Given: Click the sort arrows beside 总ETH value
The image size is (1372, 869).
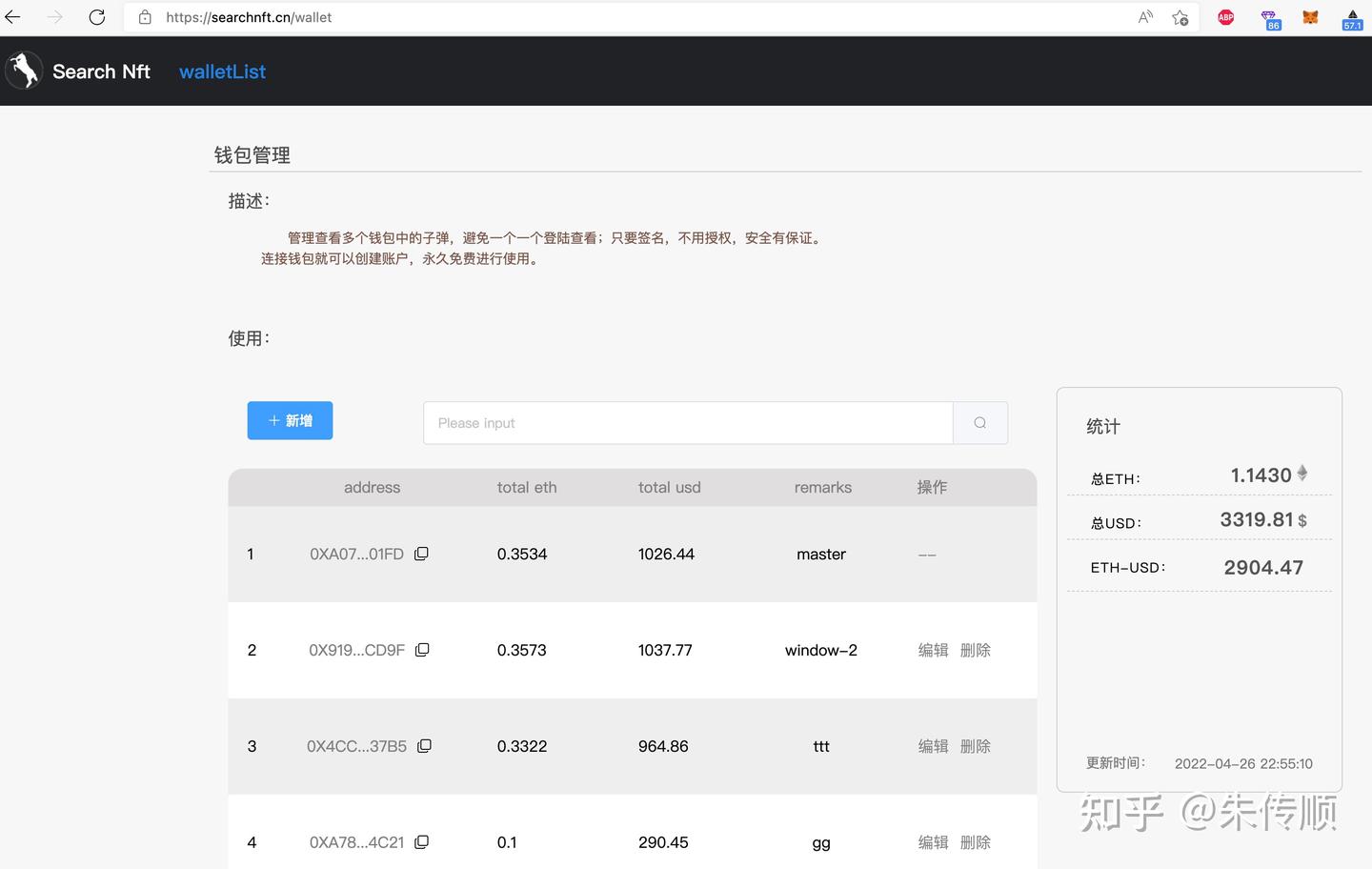Looking at the screenshot, I should tap(1301, 475).
